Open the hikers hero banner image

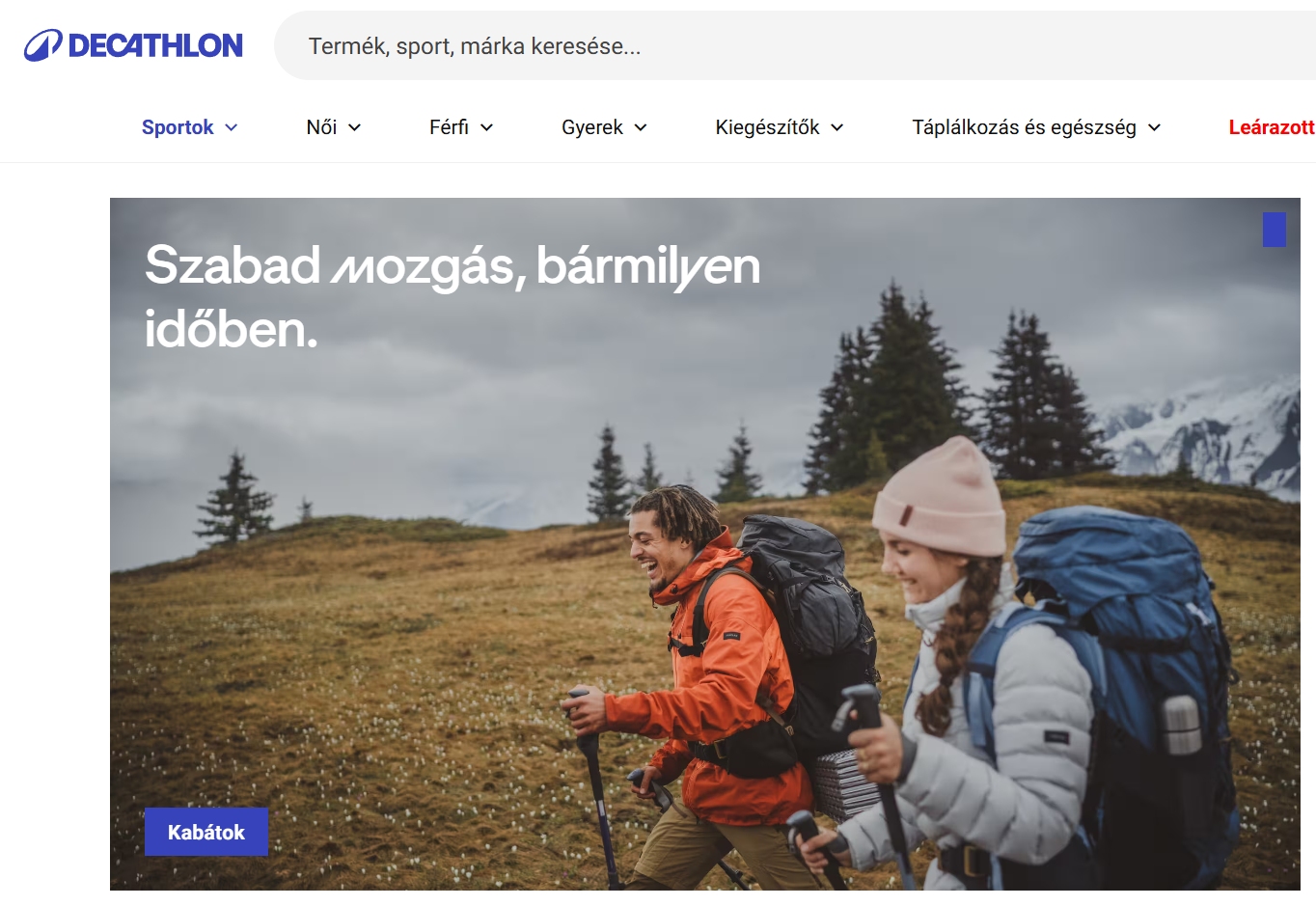705,544
